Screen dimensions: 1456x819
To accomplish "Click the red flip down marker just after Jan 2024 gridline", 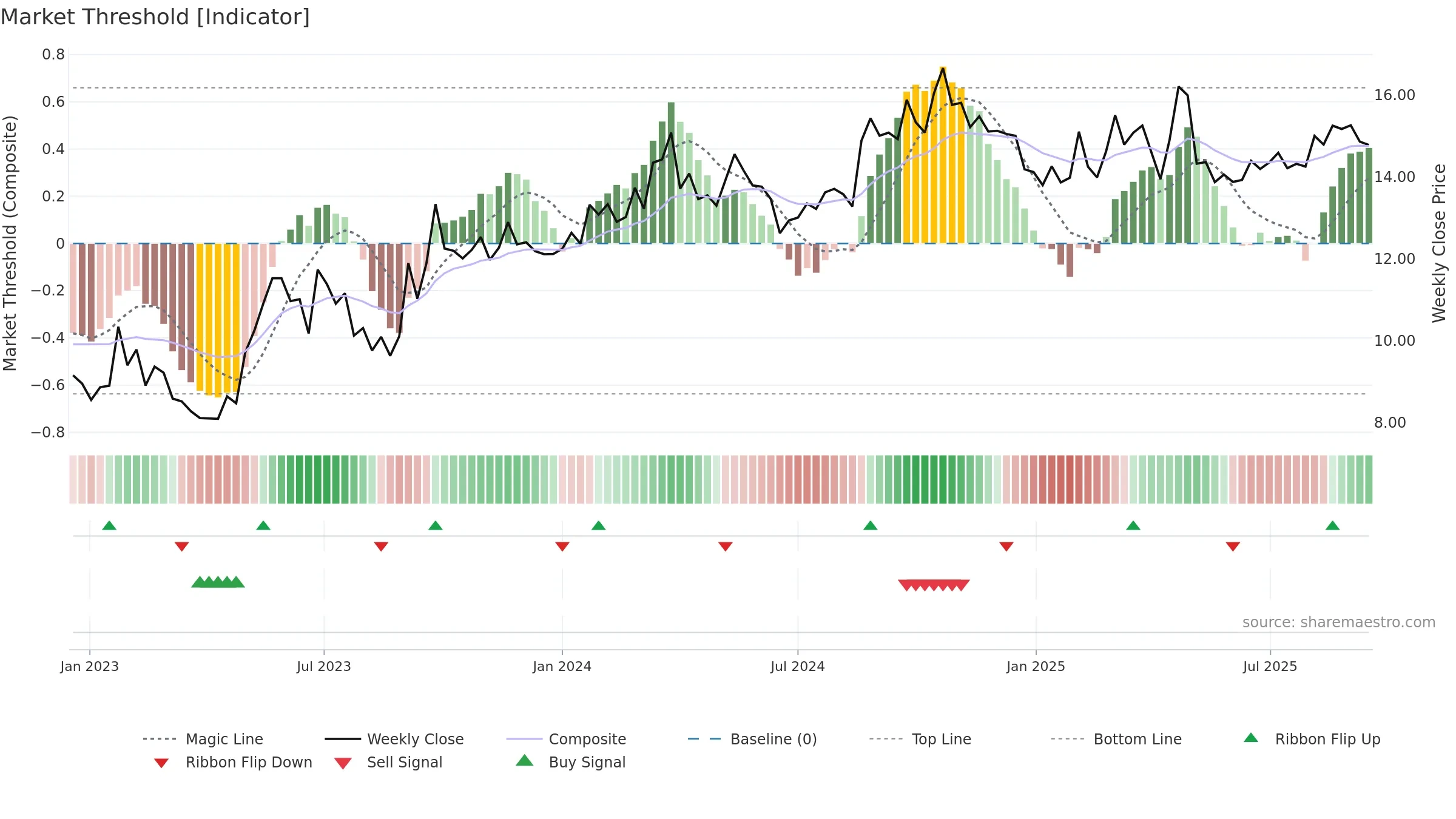I will coord(562,547).
